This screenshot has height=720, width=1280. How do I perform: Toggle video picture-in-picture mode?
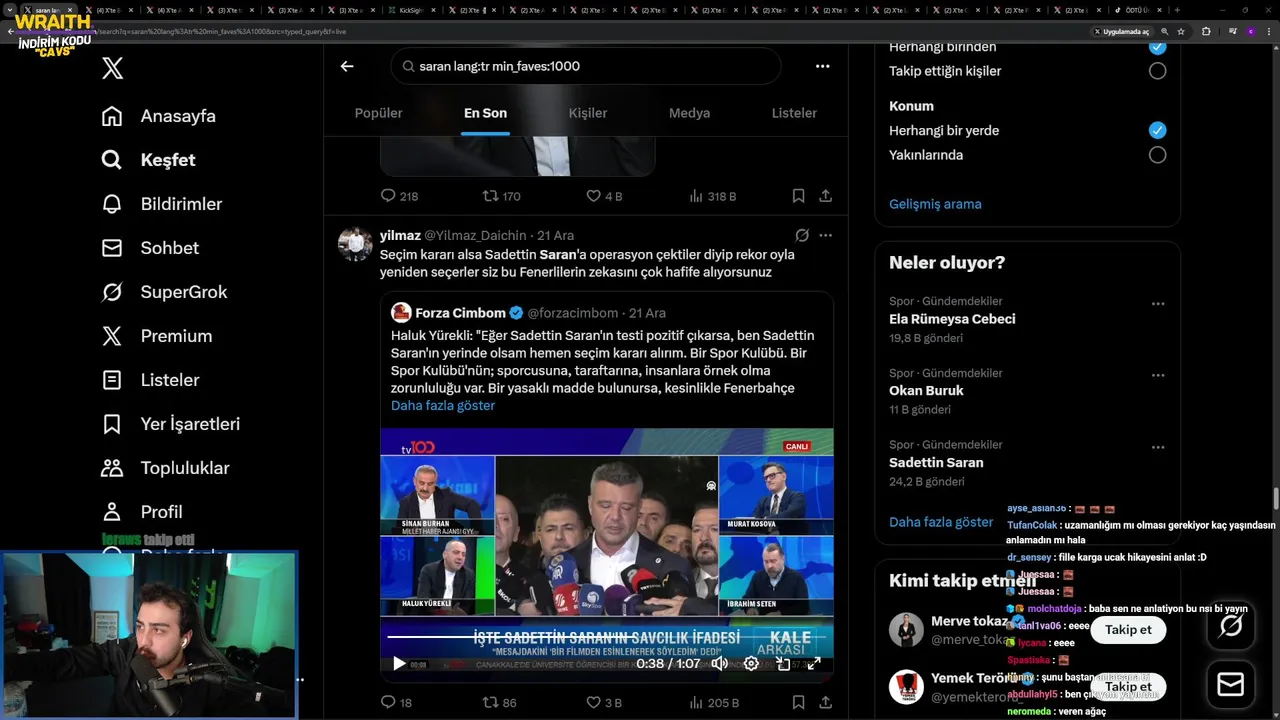pyautogui.click(x=783, y=663)
